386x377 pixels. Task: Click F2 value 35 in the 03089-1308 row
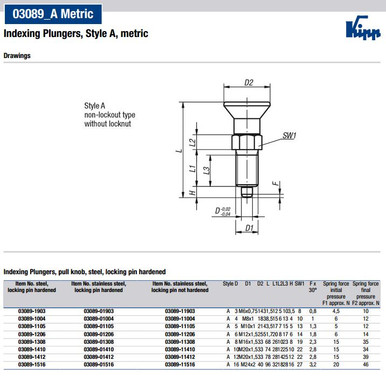pos(366,342)
